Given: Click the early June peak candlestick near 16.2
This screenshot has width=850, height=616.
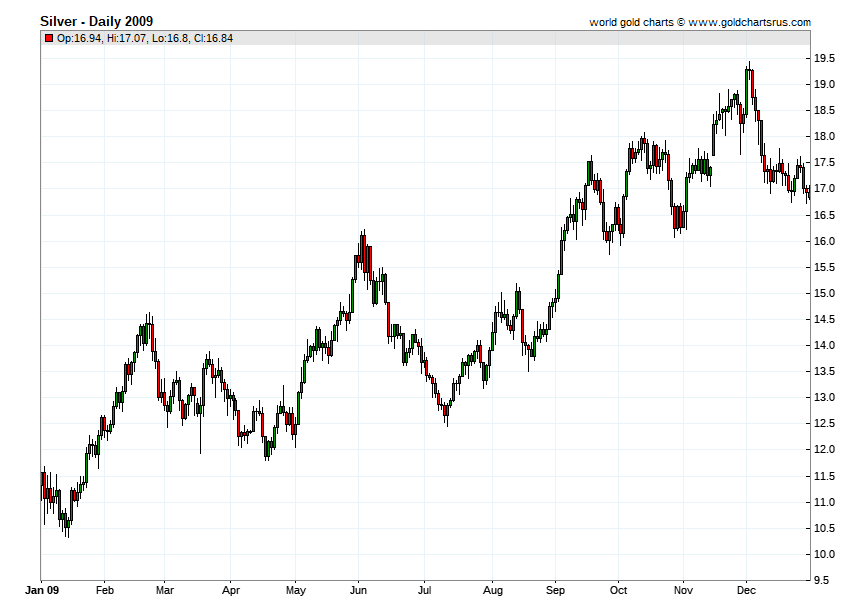Looking at the screenshot, I should pos(363,252).
